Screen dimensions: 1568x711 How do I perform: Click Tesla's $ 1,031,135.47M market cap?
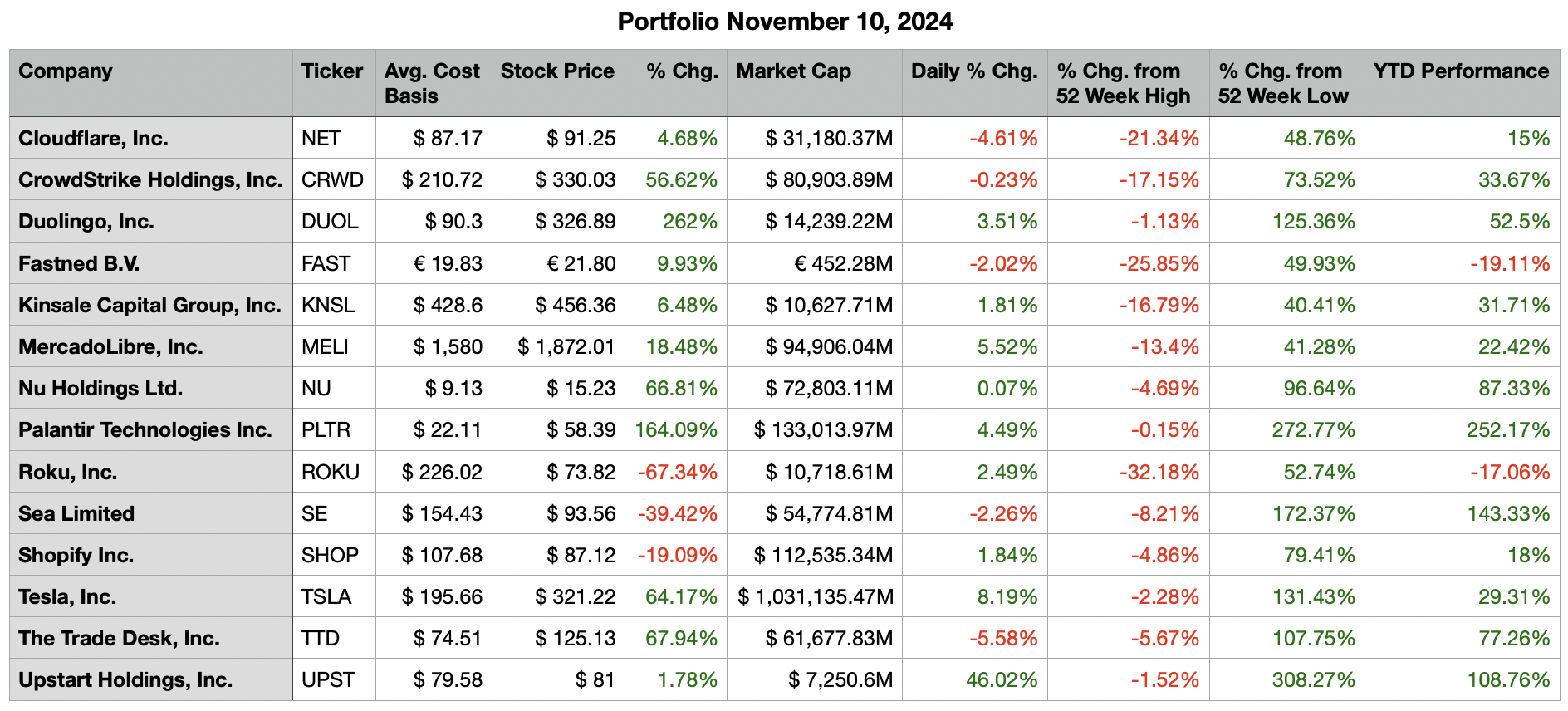click(x=816, y=597)
